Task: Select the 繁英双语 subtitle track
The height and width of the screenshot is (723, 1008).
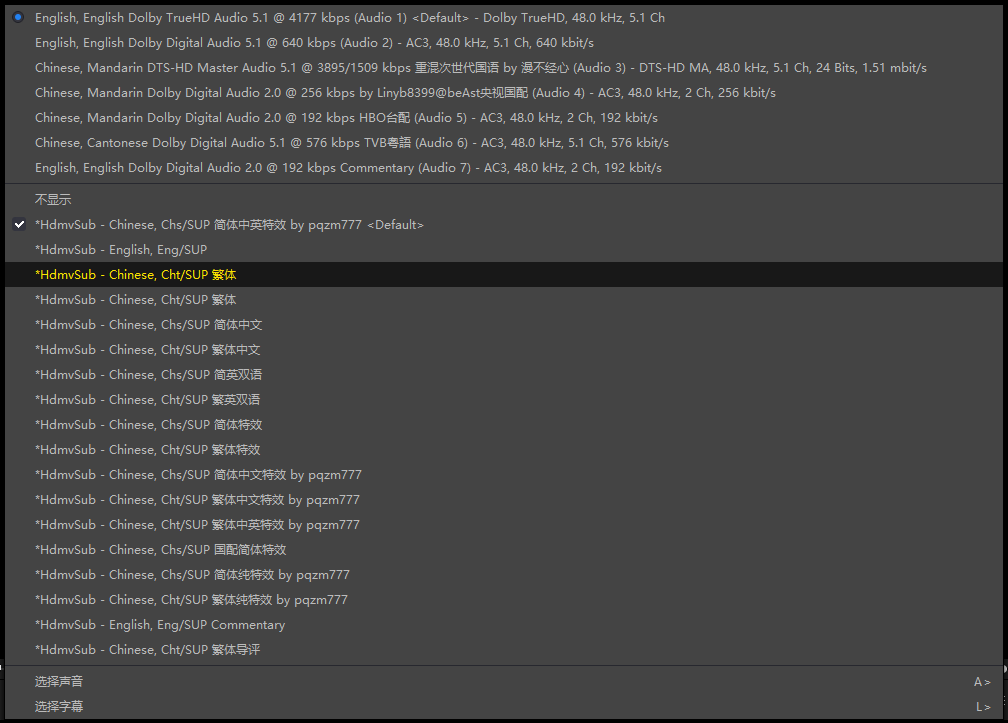Action: pyautogui.click(x=148, y=400)
